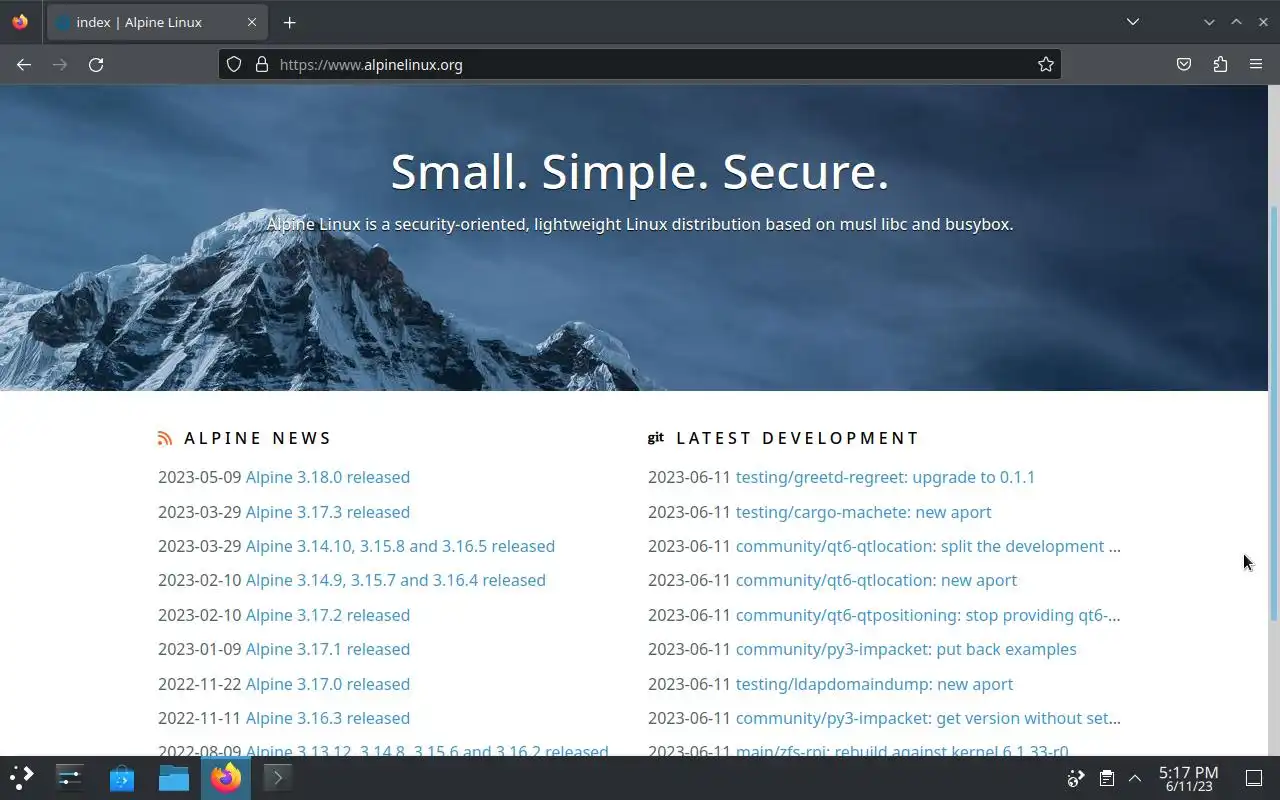Switch to Firefox in the taskbar
Viewport: 1280px width, 800px height.
tap(226, 777)
